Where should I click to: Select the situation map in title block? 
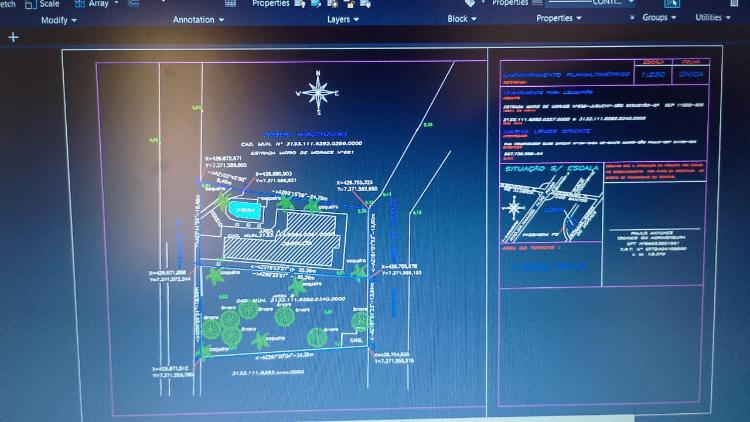[x=545, y=214]
